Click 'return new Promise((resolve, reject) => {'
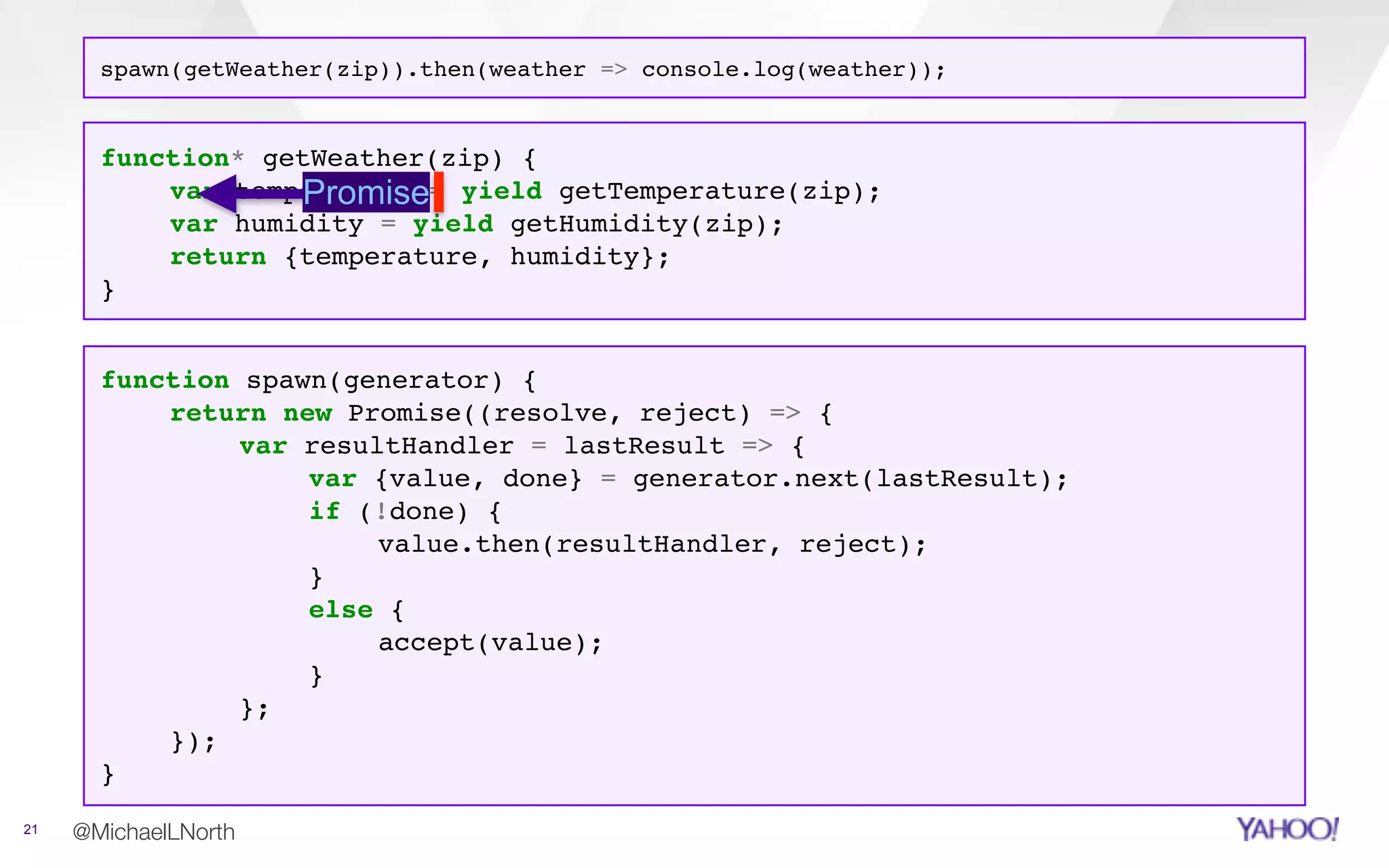The image size is (1389, 868). click(x=501, y=413)
